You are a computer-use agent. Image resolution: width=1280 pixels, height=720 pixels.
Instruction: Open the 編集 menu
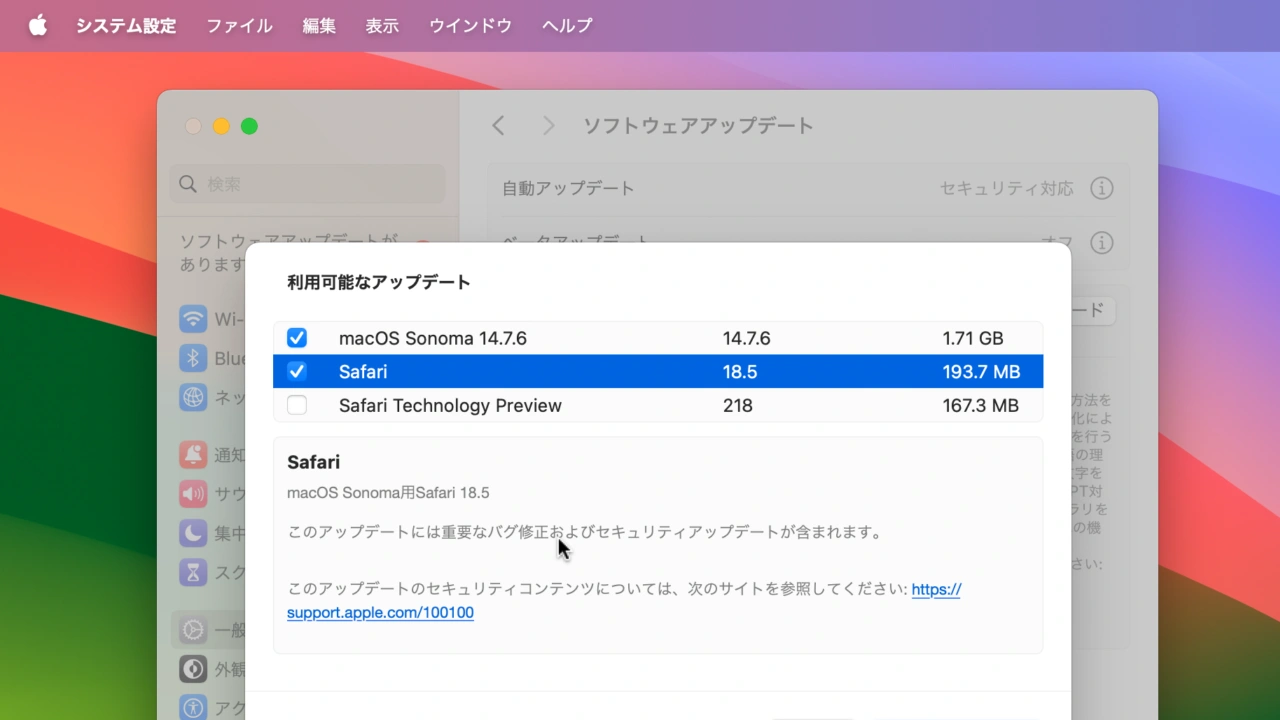[x=319, y=26]
